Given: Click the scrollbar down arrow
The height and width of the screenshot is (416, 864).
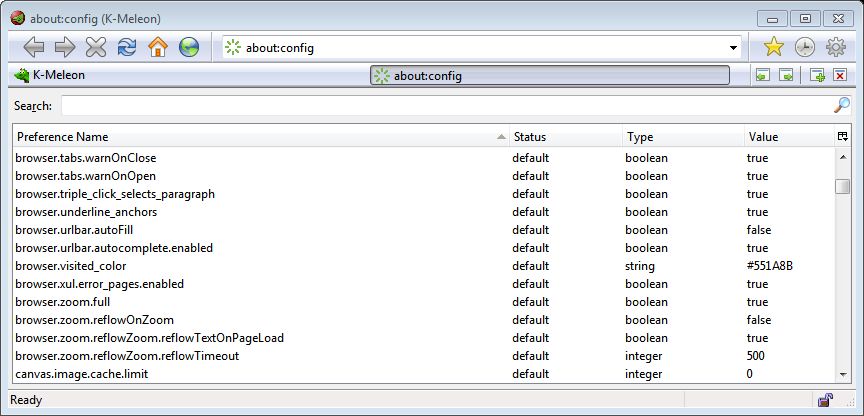Looking at the screenshot, I should 843,375.
